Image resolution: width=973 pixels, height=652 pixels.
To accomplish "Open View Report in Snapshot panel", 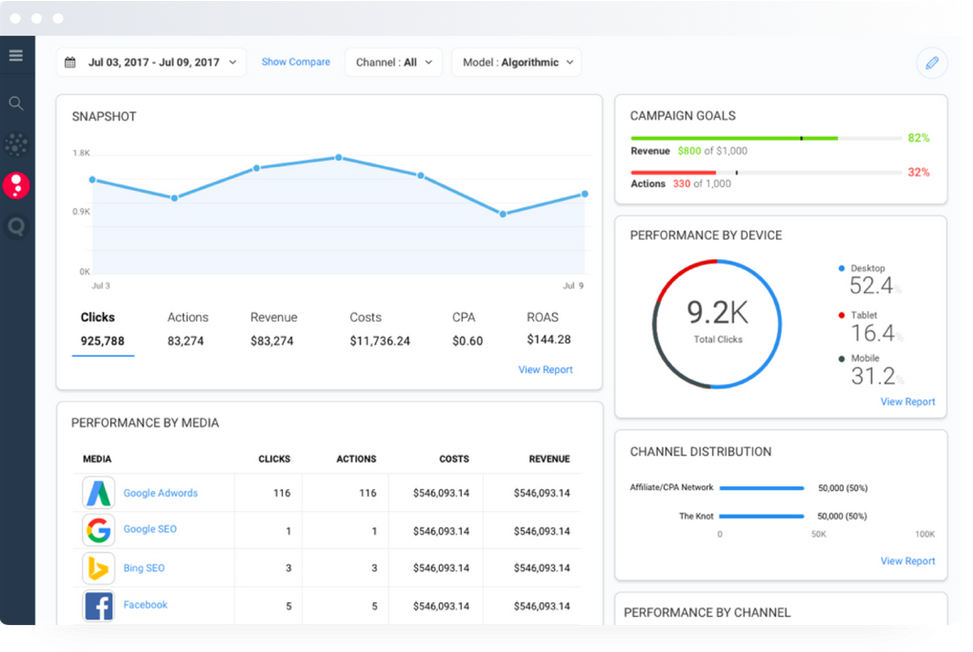I will (545, 370).
